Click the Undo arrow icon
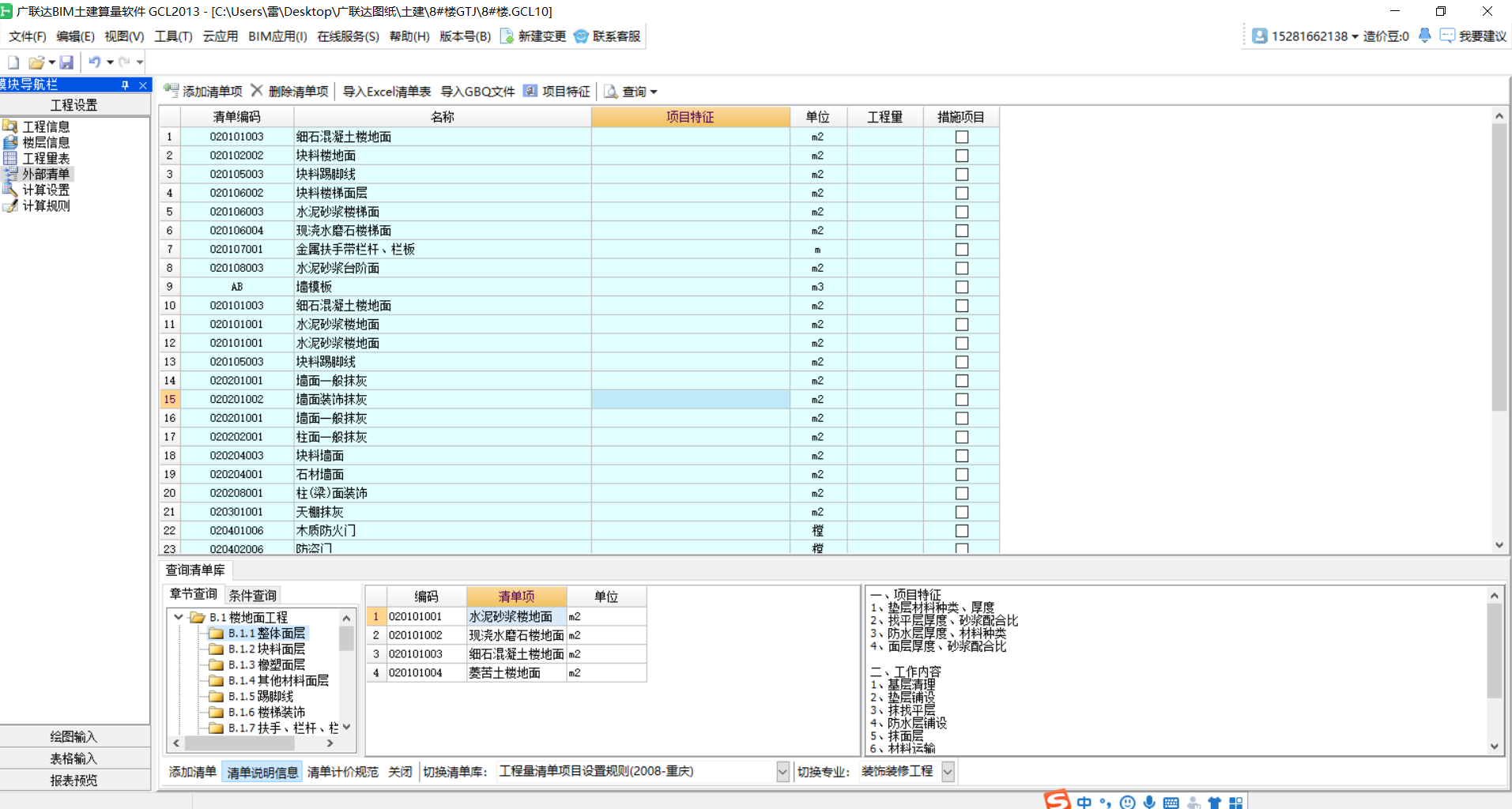1512x809 pixels. 95,62
